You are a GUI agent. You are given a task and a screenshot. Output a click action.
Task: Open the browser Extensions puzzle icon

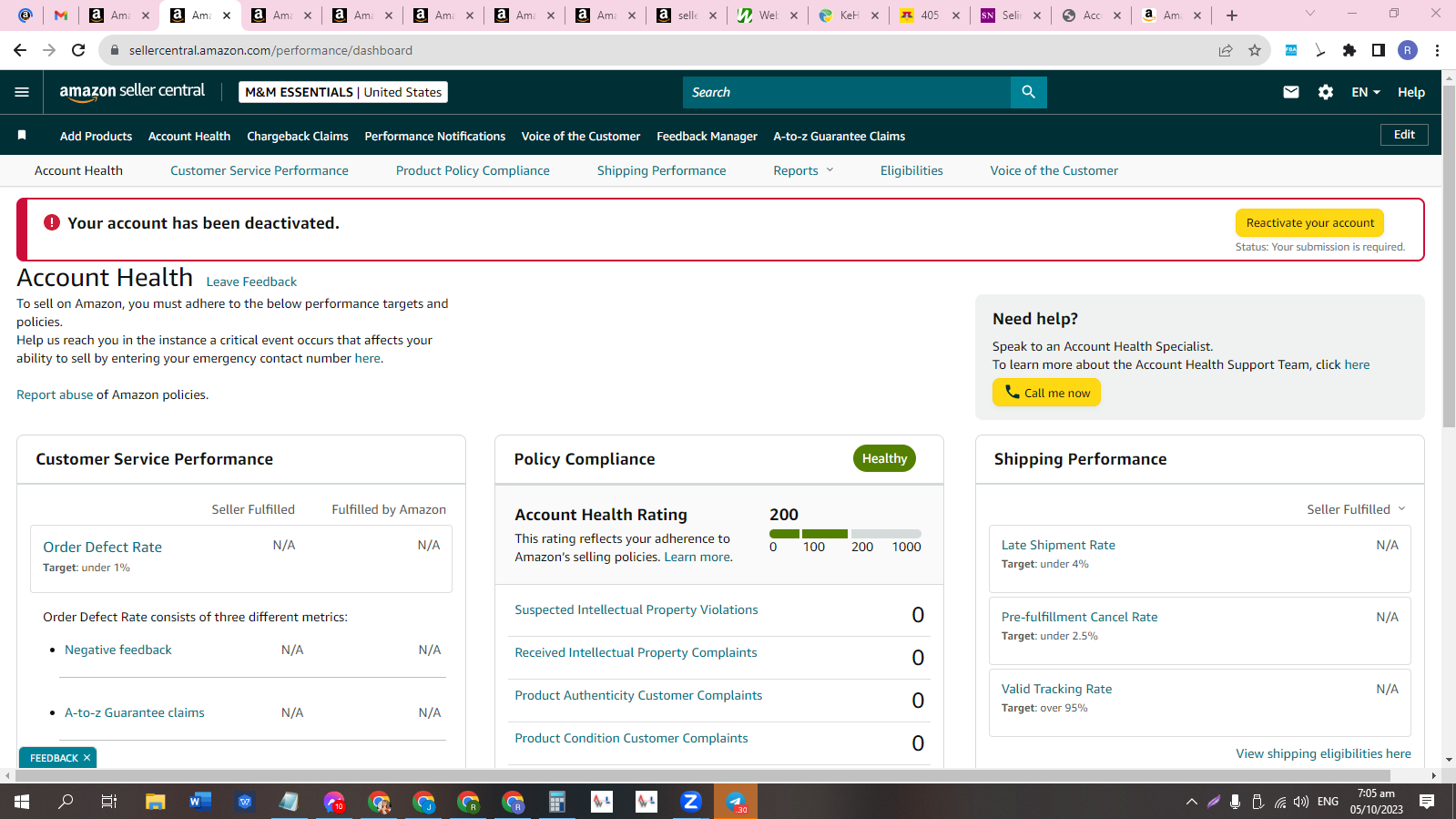pos(1349,50)
